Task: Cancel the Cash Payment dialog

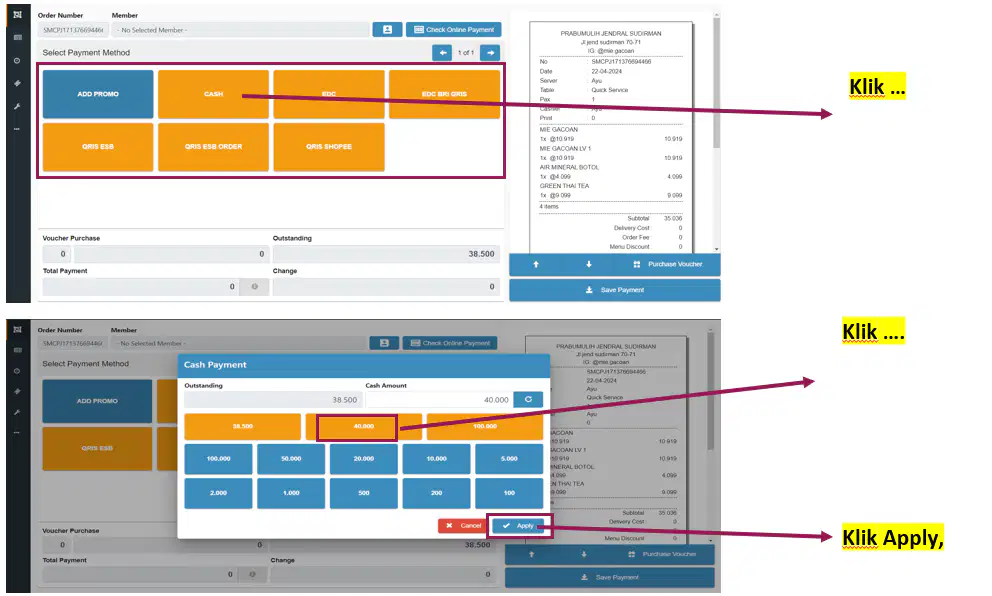Action: [x=463, y=526]
